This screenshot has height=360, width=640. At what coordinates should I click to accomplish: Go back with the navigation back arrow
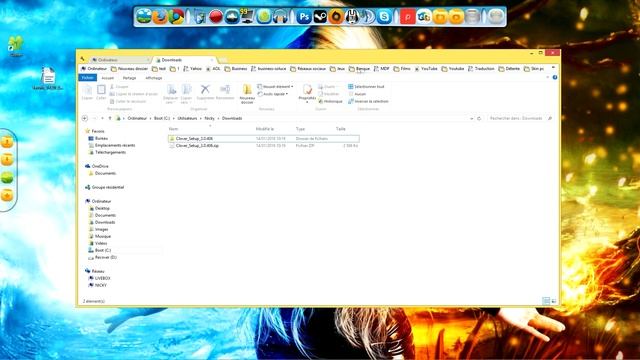click(x=85, y=118)
